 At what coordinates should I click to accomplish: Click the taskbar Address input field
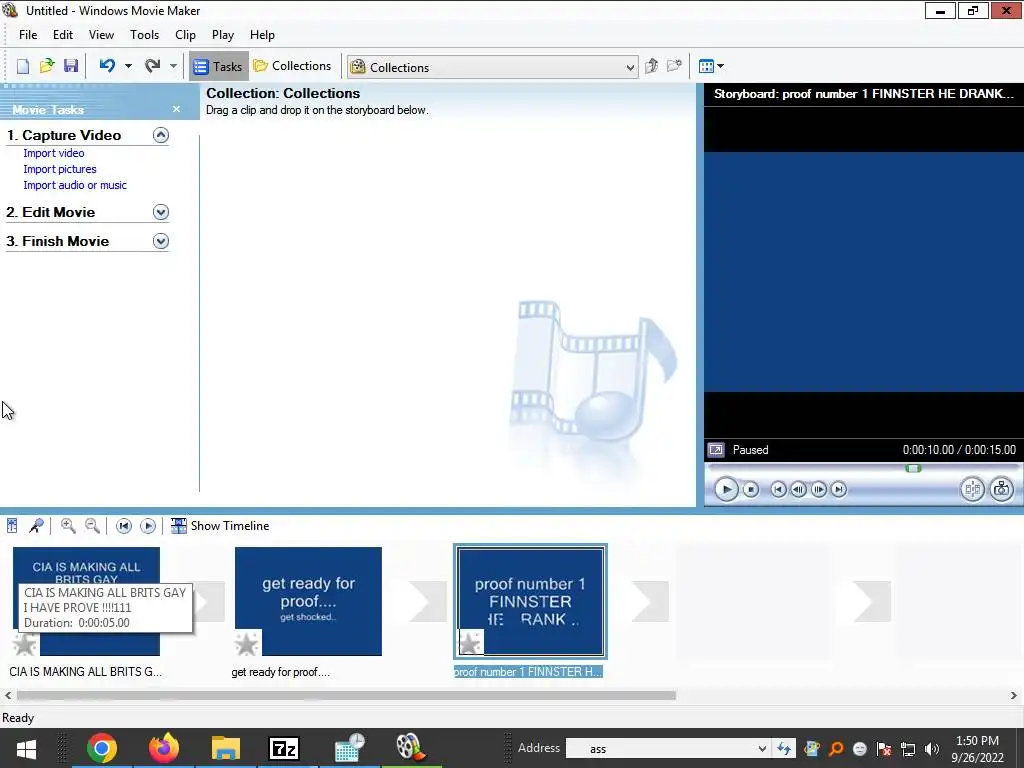coord(660,749)
